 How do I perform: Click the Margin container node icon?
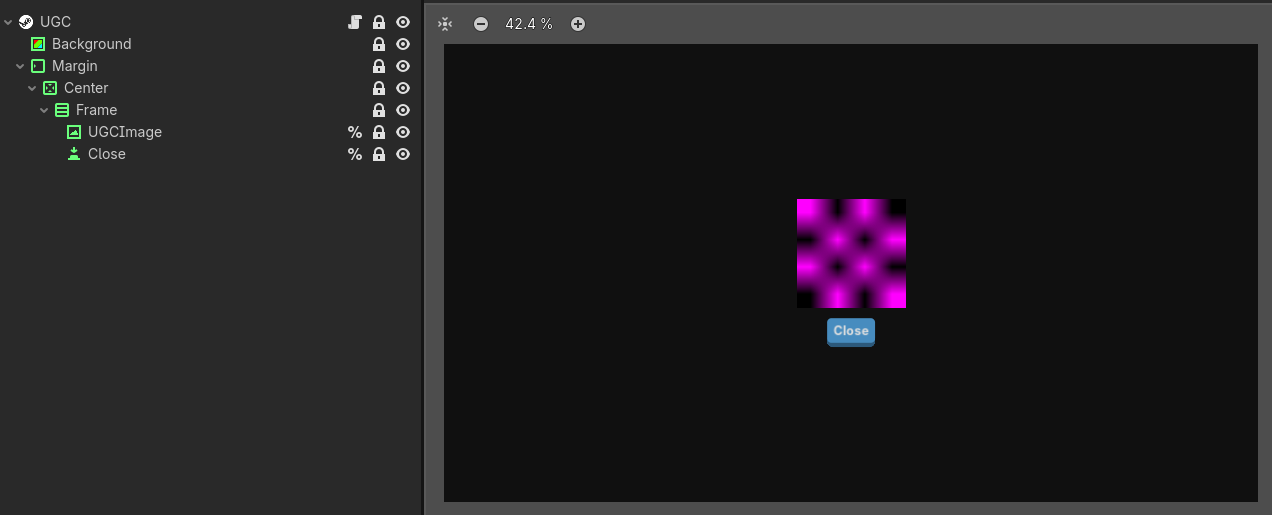coord(38,66)
